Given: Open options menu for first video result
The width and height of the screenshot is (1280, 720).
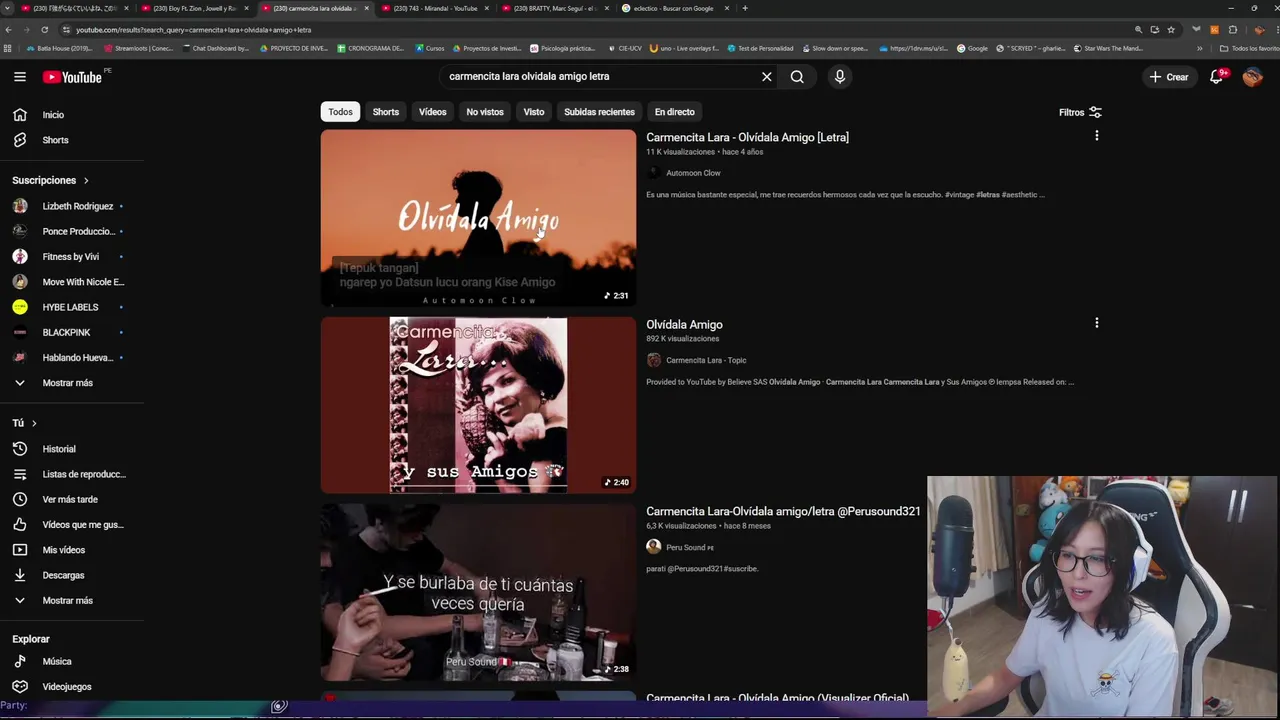Looking at the screenshot, I should [x=1097, y=136].
